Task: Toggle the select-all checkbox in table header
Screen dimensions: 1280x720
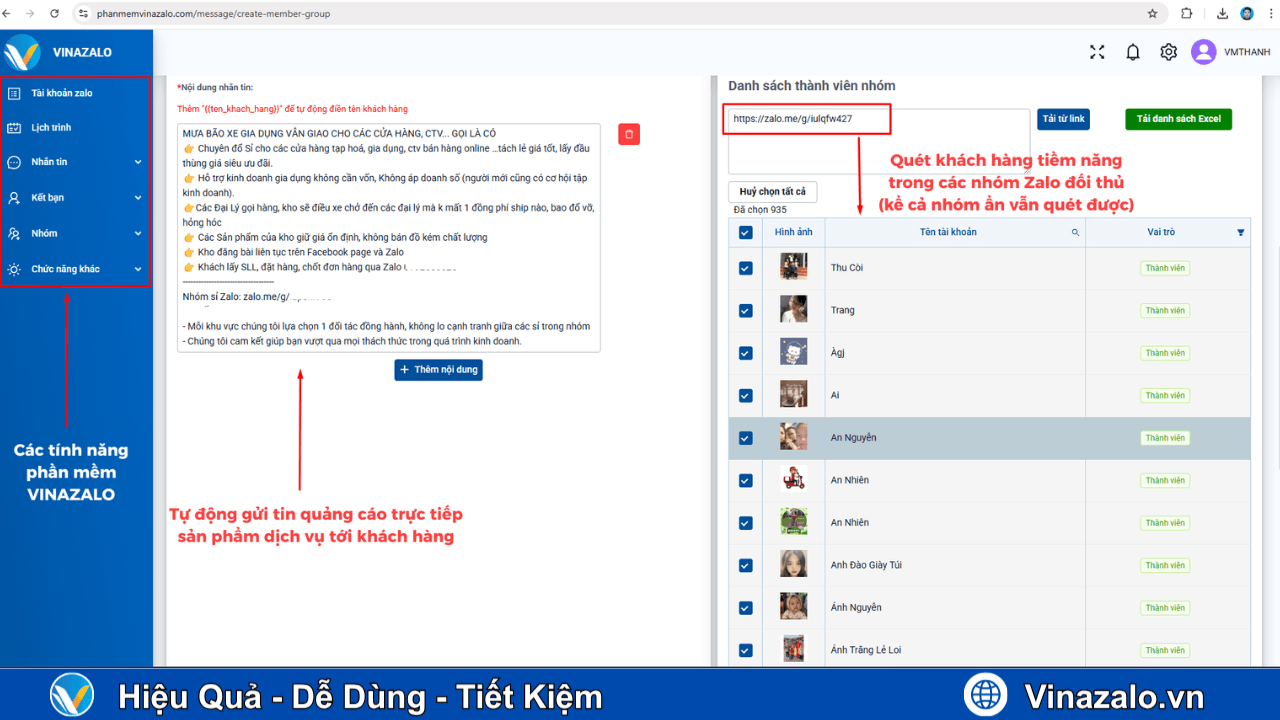Action: pyautogui.click(x=745, y=232)
